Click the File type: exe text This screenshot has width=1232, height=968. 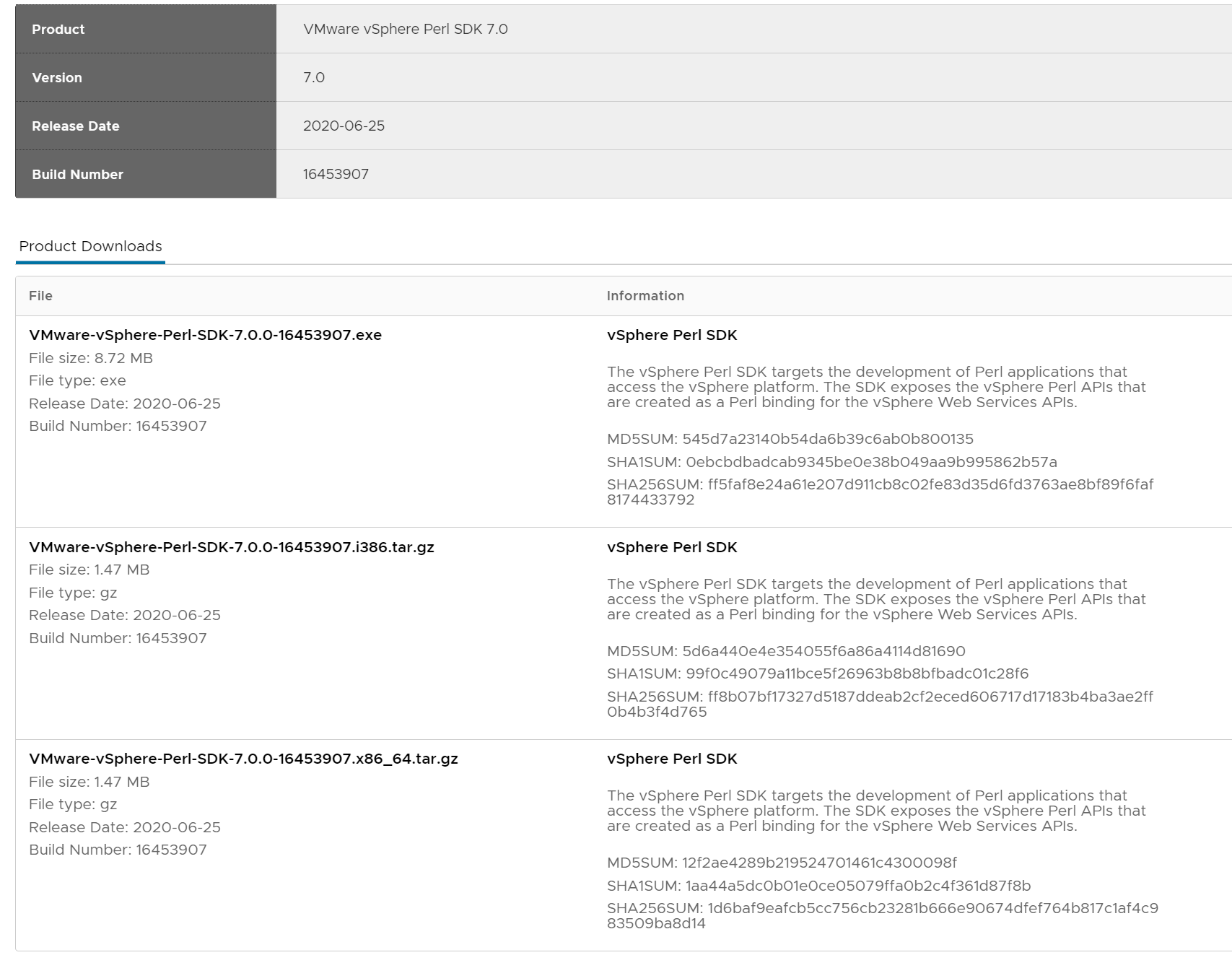tap(77, 380)
